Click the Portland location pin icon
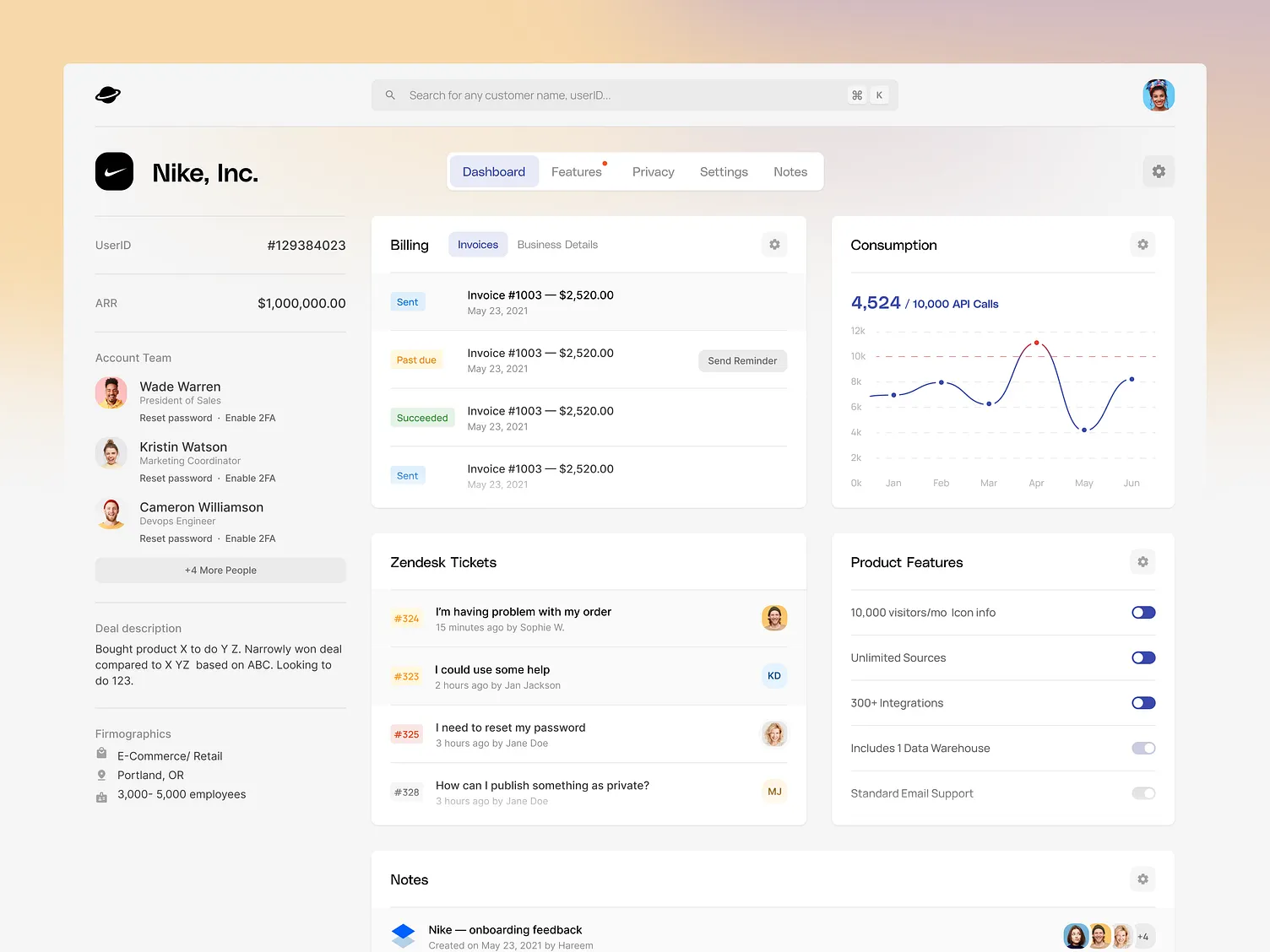 tap(101, 775)
